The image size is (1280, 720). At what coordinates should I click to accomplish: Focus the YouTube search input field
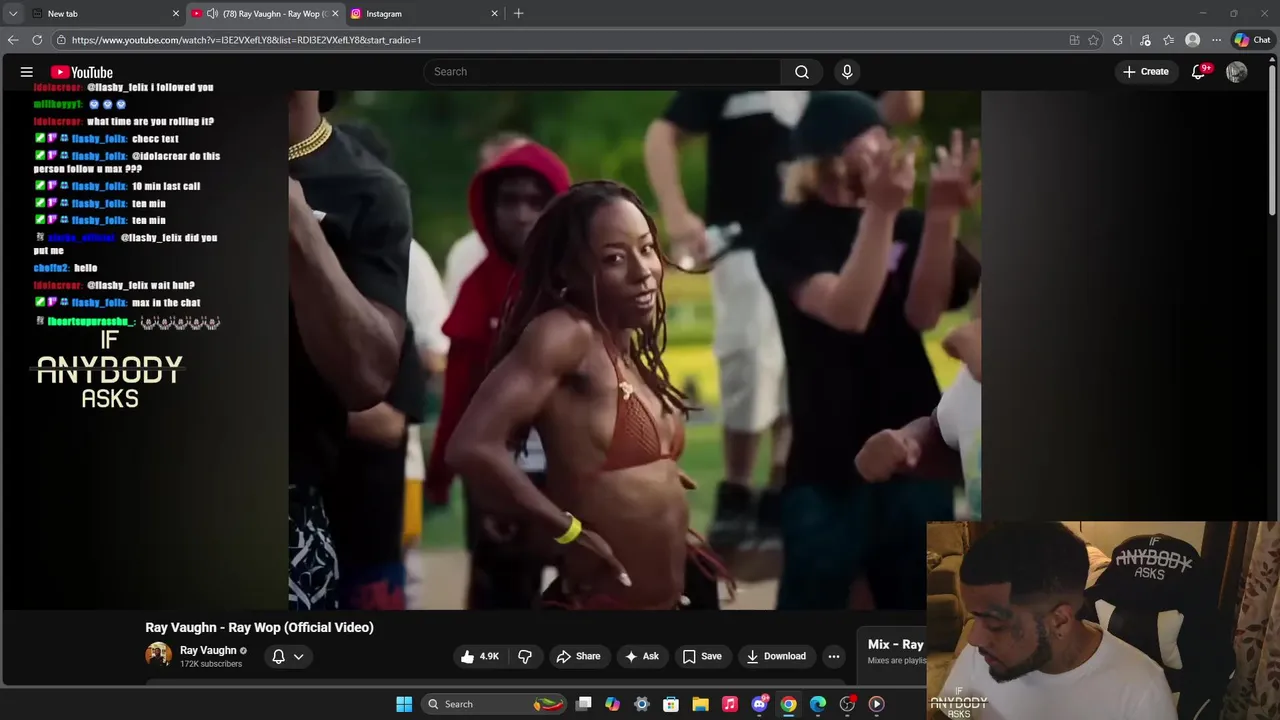(x=603, y=72)
